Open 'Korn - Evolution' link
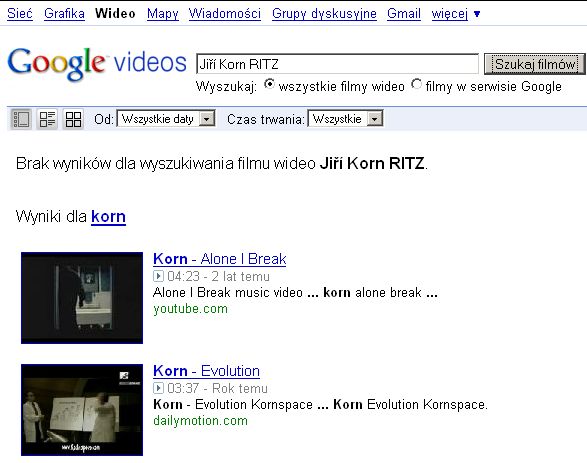The width and height of the screenshot is (587, 463). pos(206,371)
